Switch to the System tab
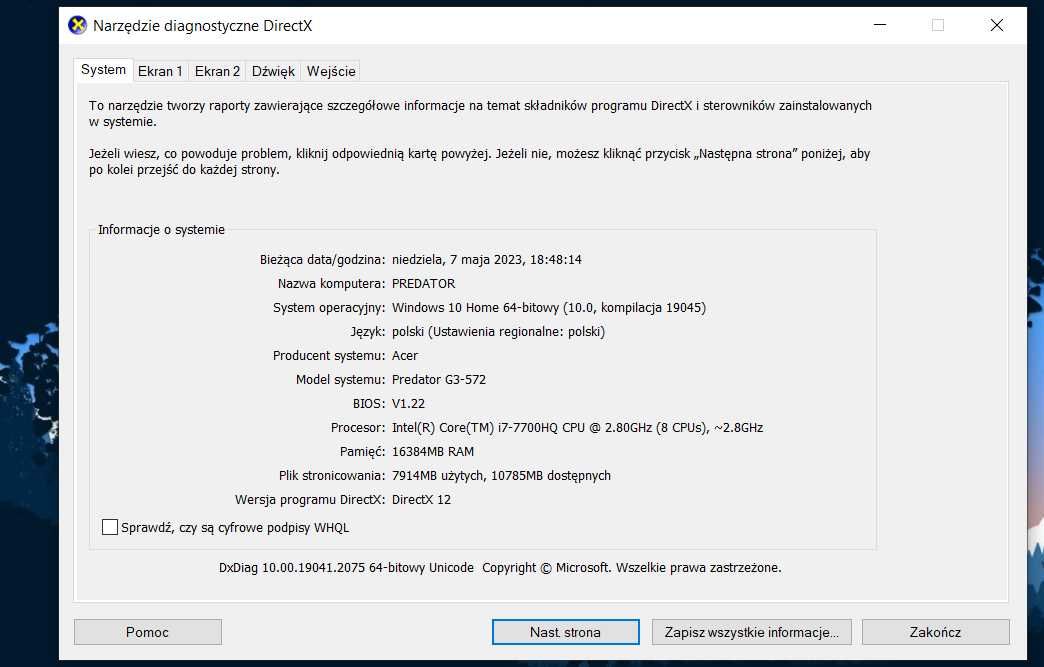 (103, 70)
